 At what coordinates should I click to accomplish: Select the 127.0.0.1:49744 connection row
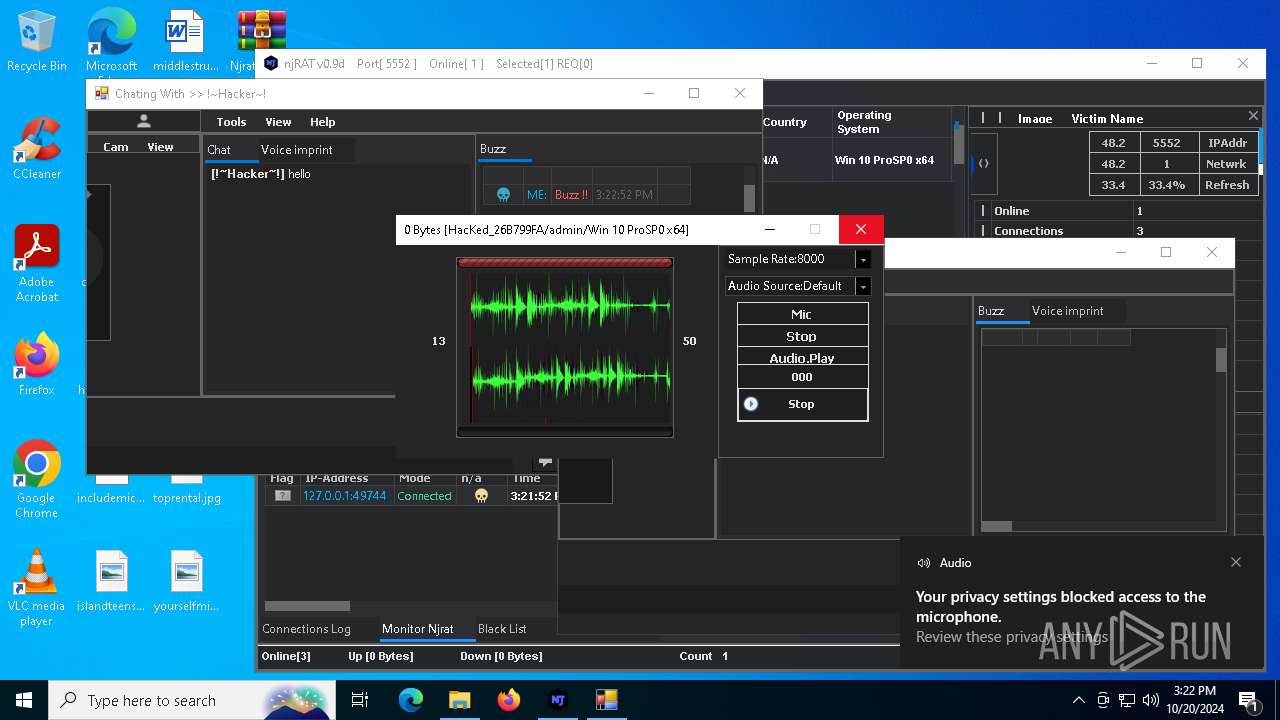[411, 496]
